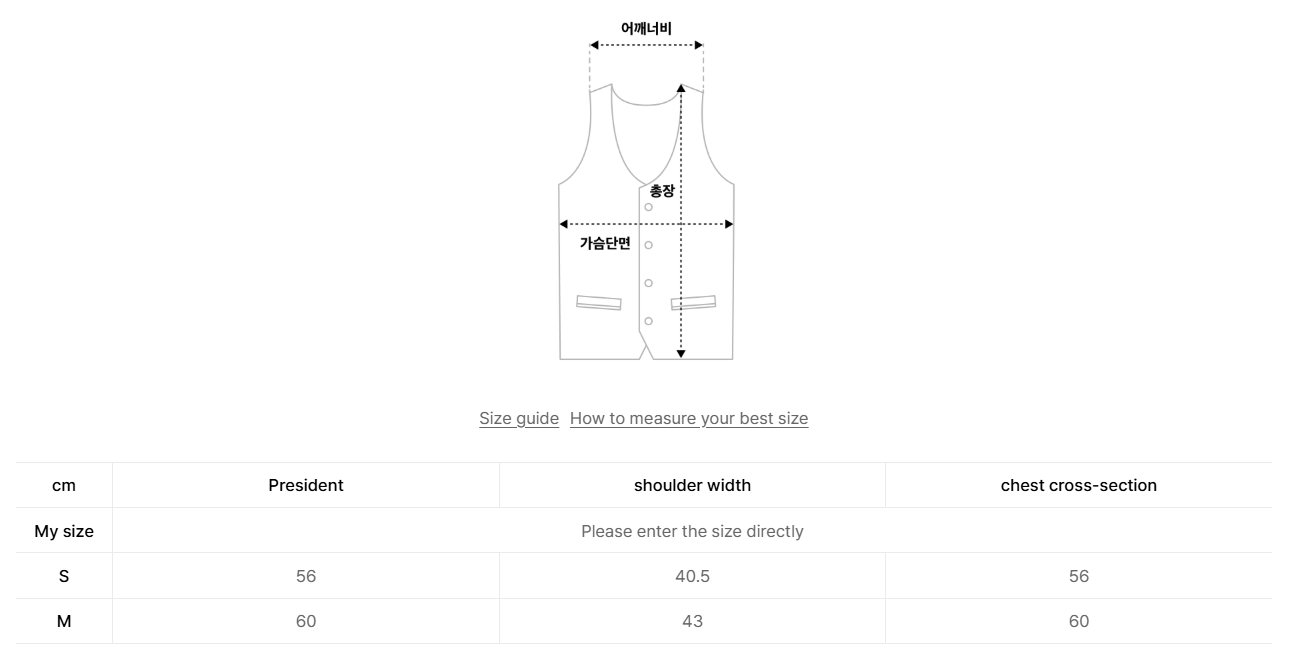This screenshot has width=1293, height=664.
Task: Click How to measure your best size
Action: [689, 418]
